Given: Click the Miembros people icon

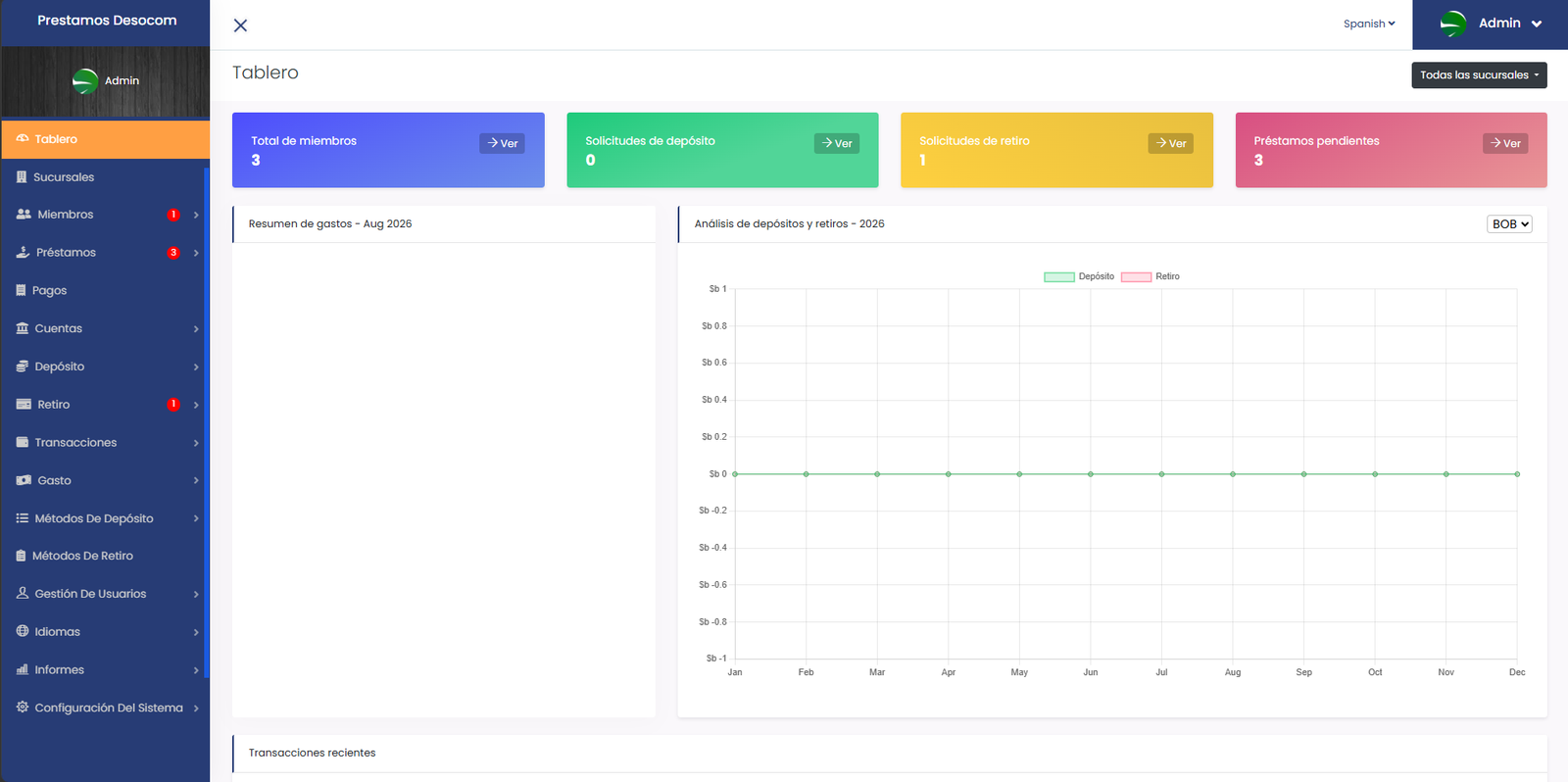Looking at the screenshot, I should point(24,215).
